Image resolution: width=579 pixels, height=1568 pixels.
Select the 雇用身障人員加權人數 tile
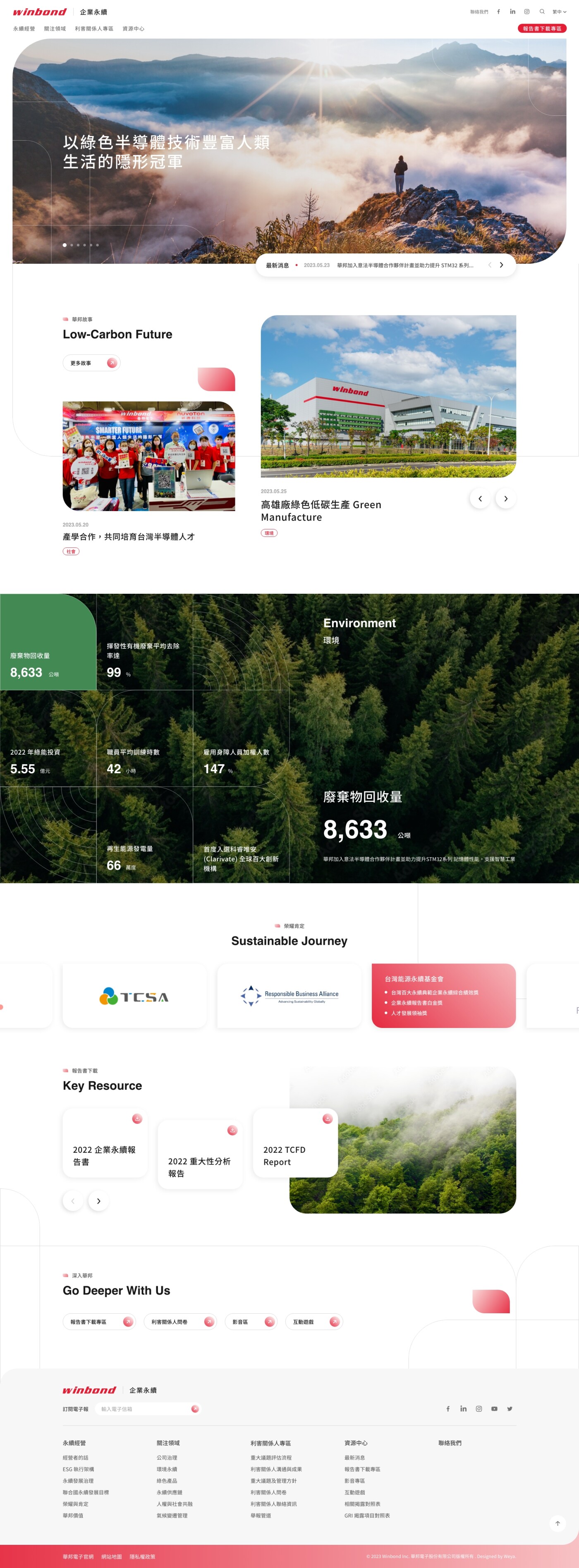[x=241, y=738]
